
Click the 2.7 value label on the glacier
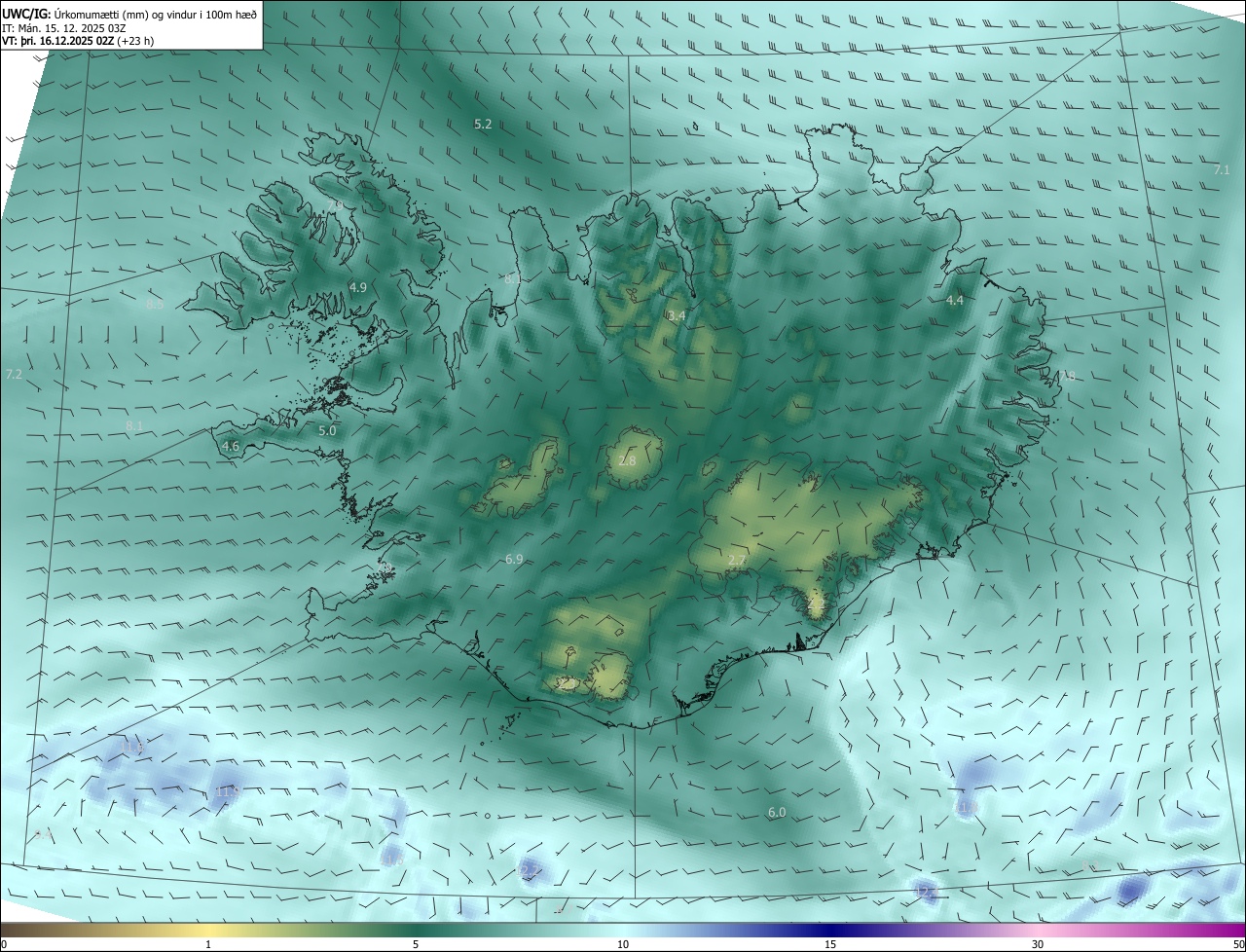737,561
